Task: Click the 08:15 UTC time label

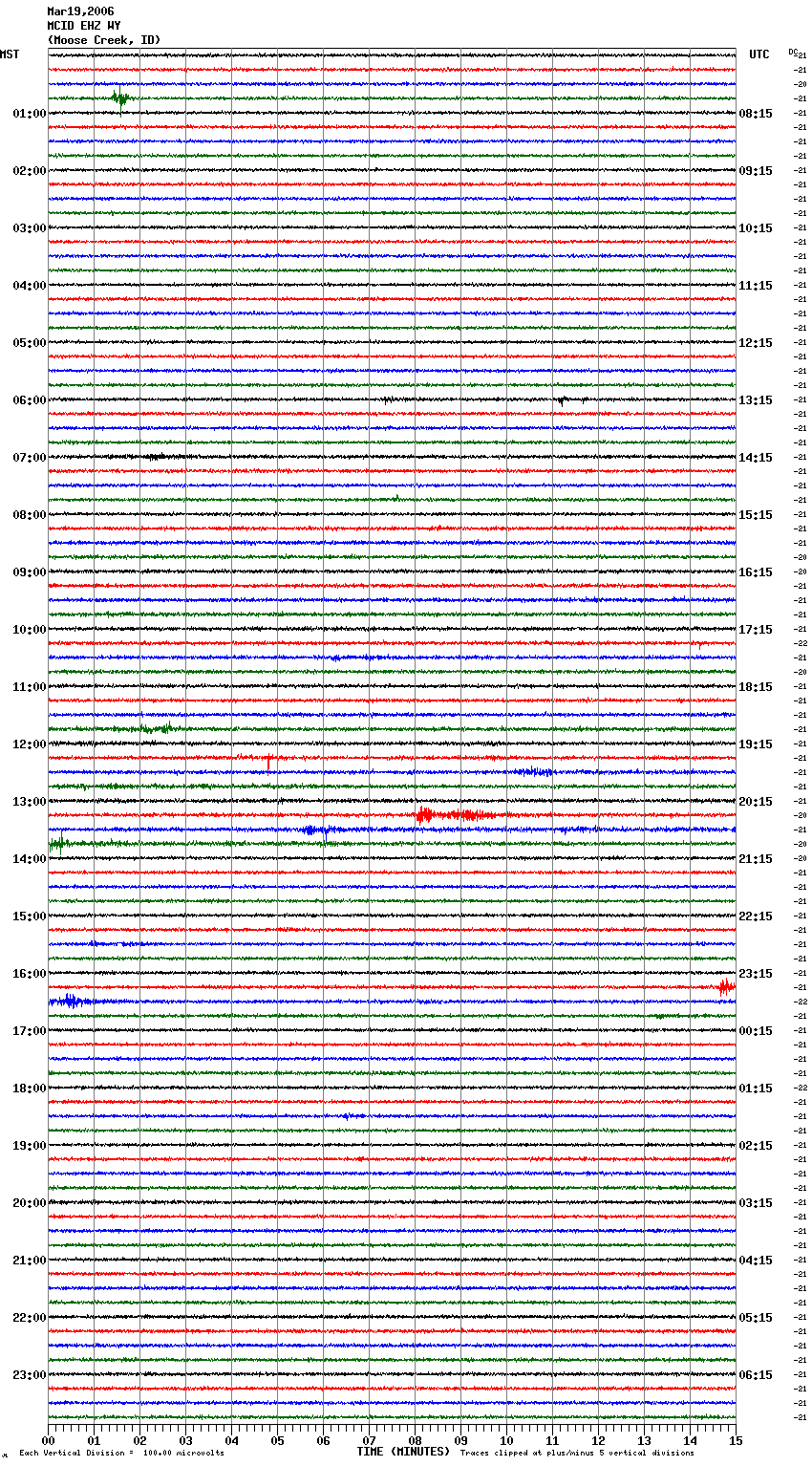Action: point(756,114)
